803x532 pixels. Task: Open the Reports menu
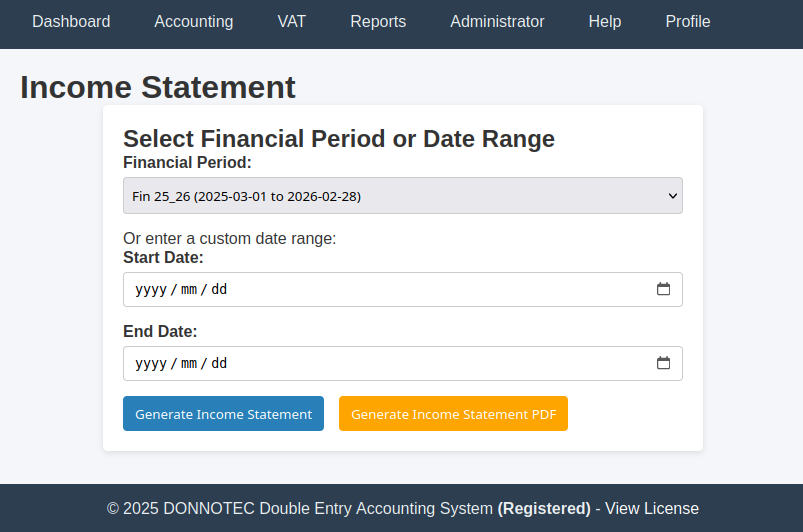[x=378, y=22]
